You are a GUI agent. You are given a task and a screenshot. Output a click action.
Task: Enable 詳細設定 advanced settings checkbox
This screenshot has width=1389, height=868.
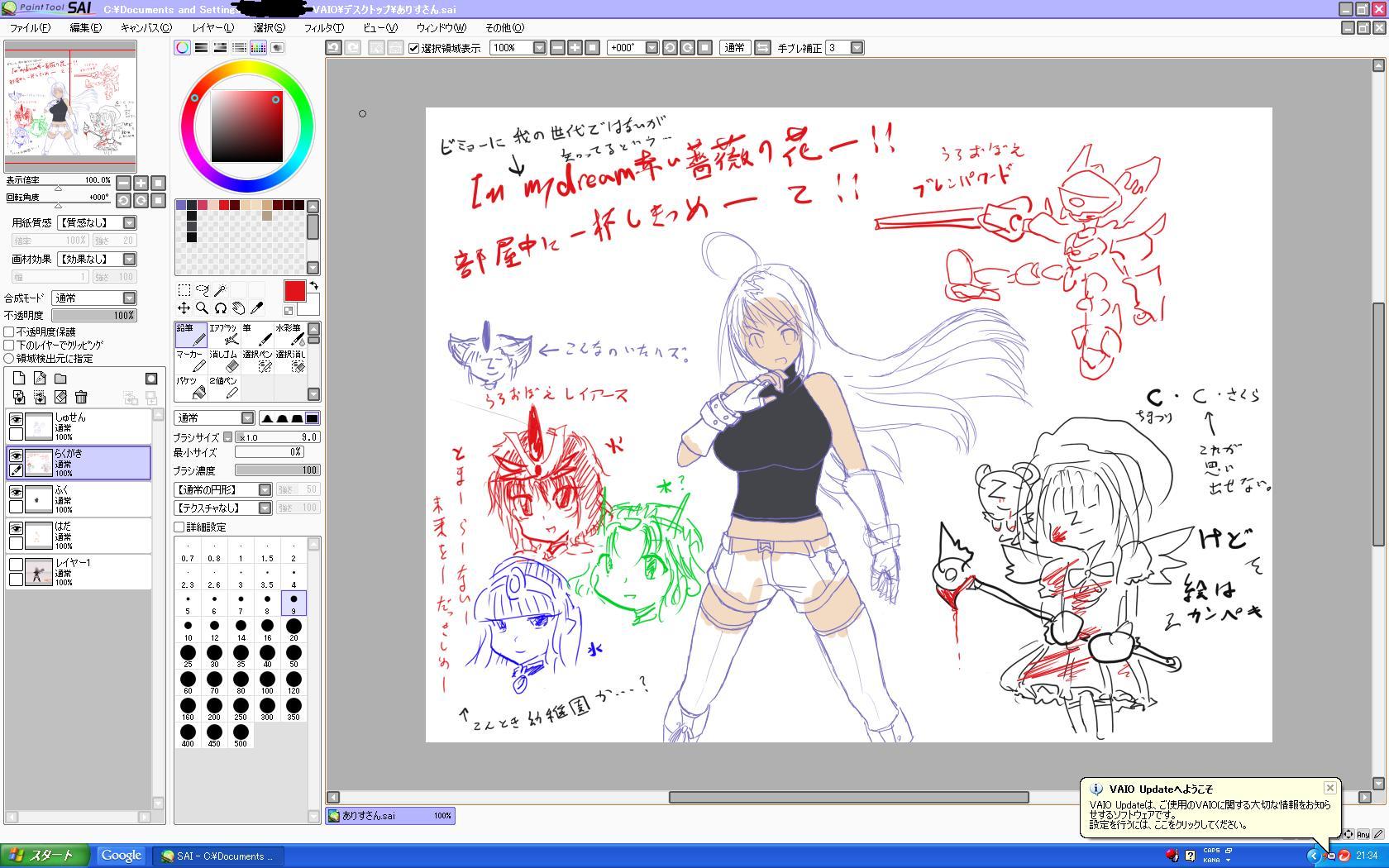click(179, 527)
